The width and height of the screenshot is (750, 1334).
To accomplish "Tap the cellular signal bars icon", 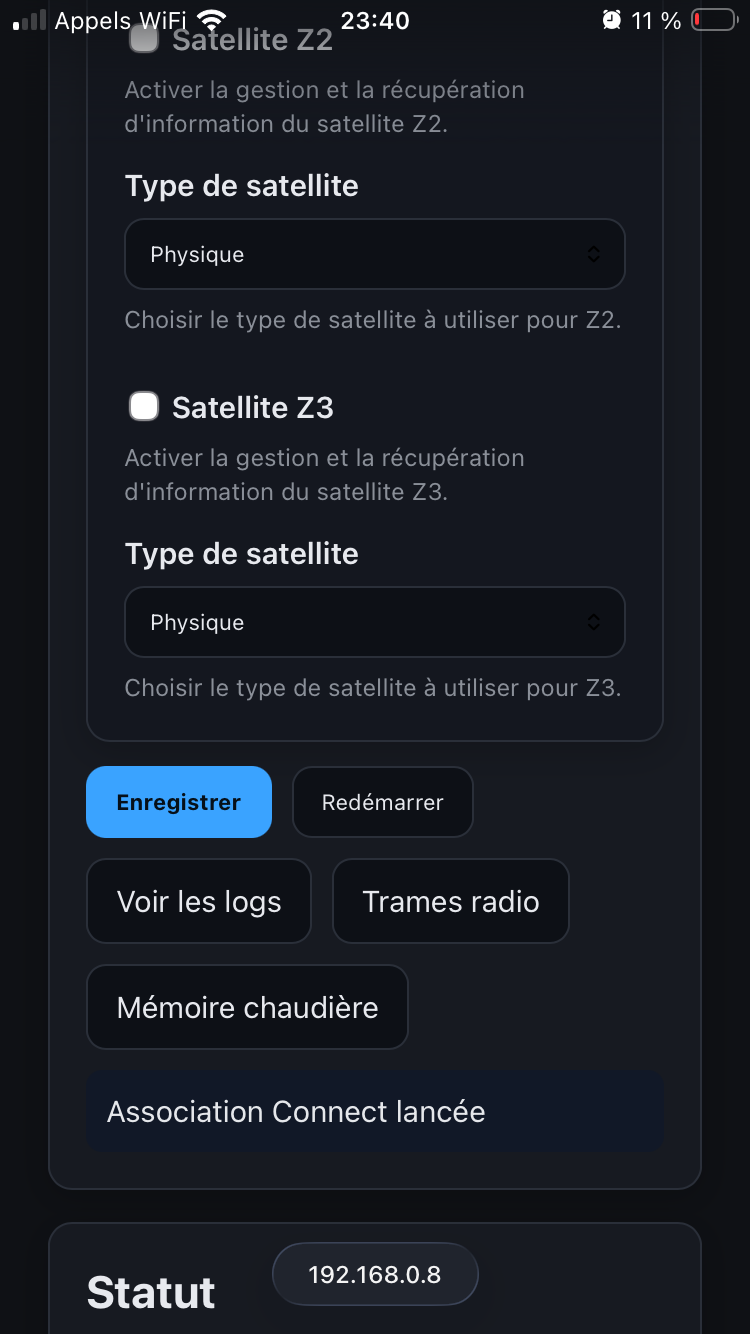I will tap(30, 20).
